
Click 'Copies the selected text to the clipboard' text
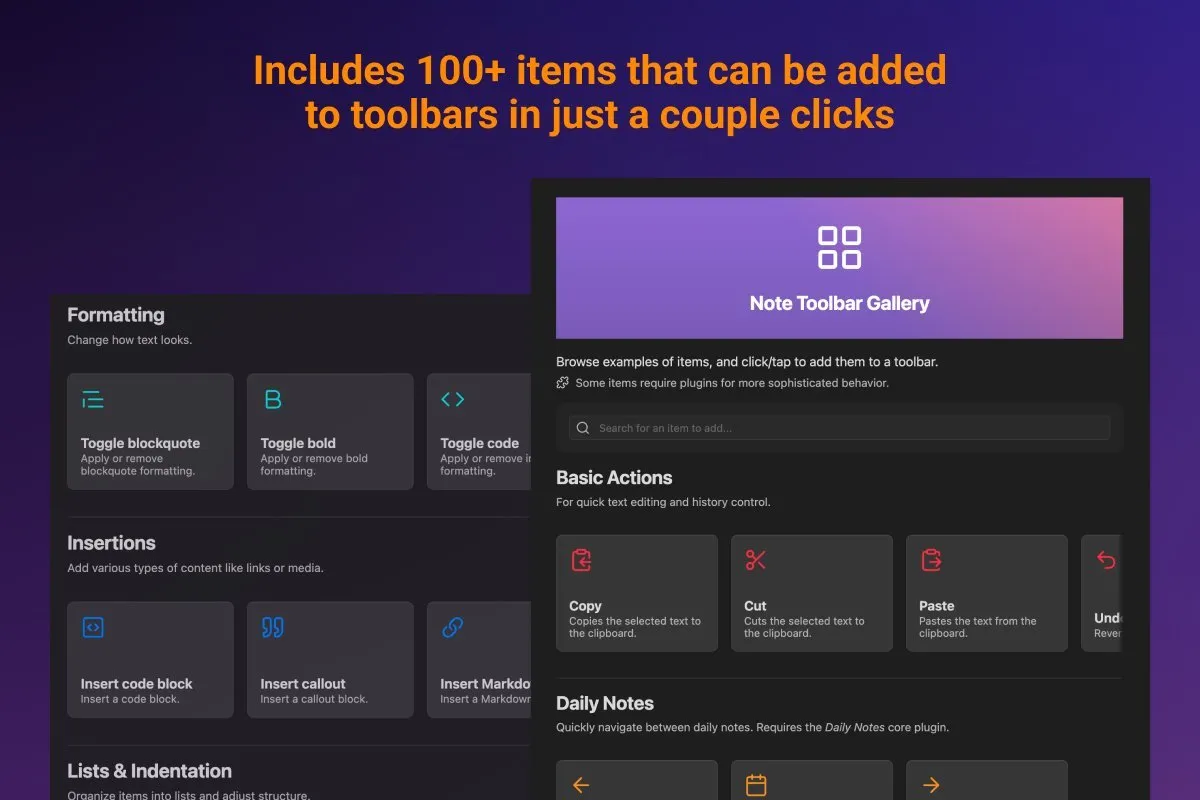click(635, 627)
